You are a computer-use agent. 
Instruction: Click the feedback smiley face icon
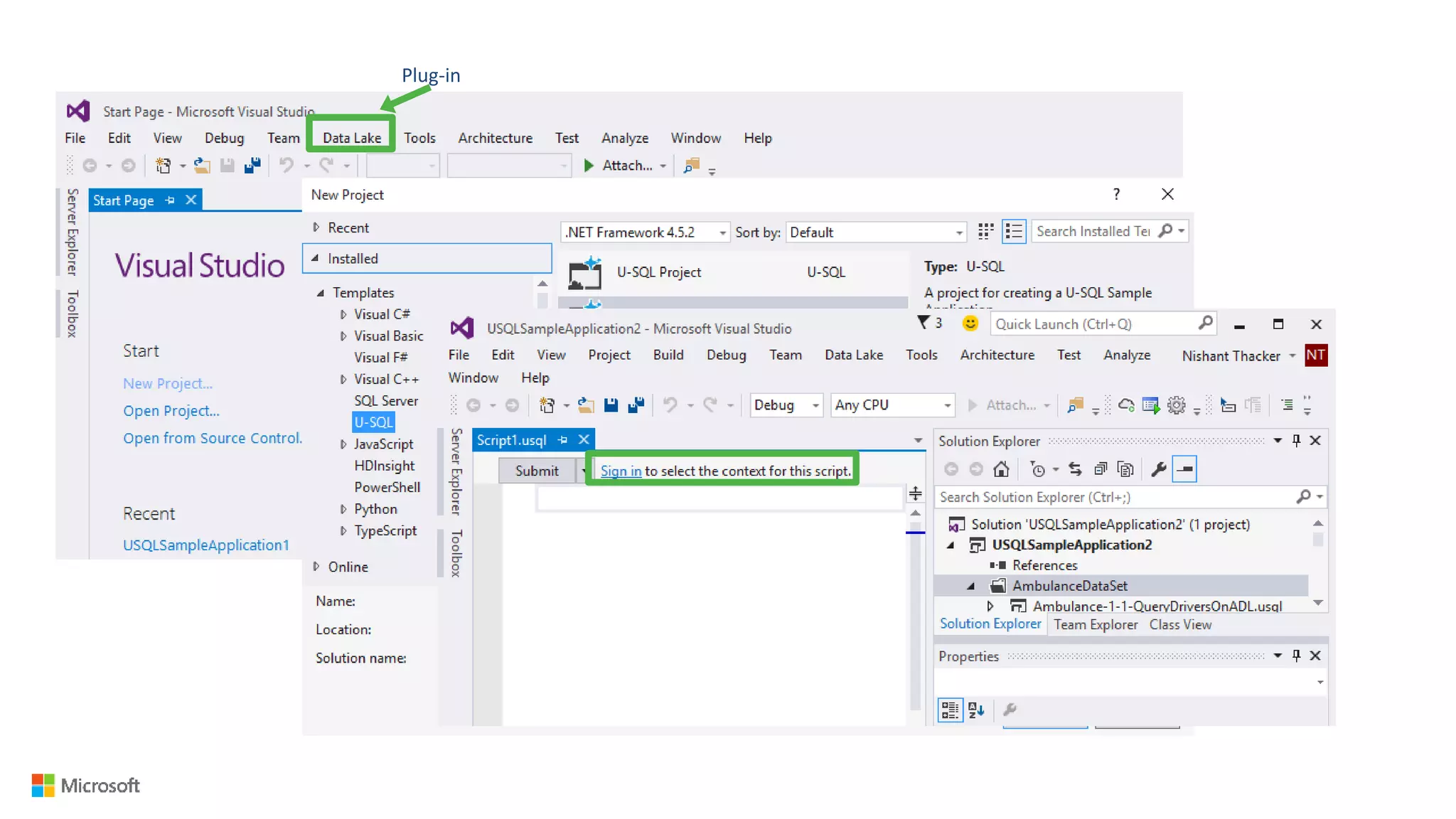click(x=970, y=324)
